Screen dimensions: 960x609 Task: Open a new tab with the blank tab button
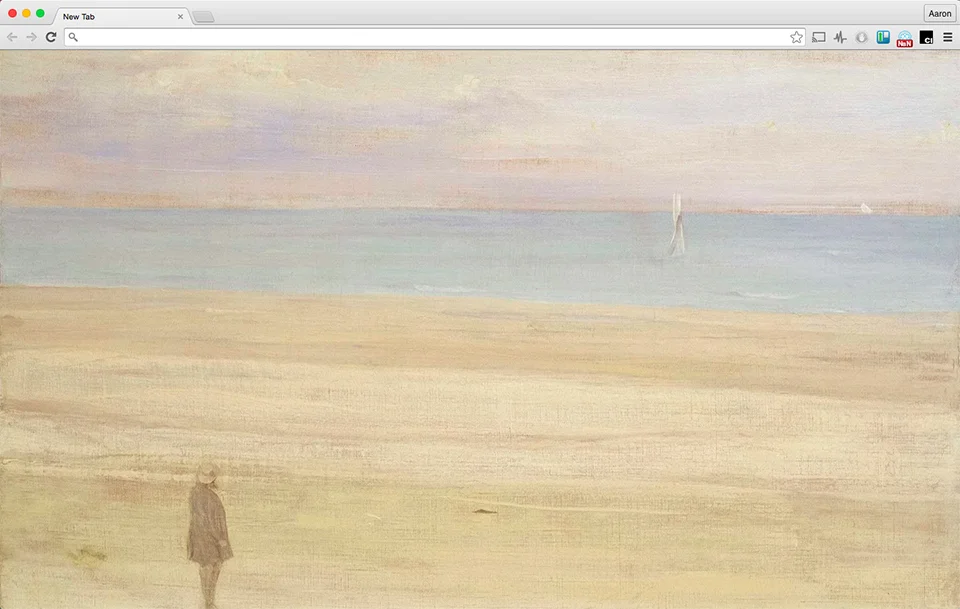click(x=203, y=17)
